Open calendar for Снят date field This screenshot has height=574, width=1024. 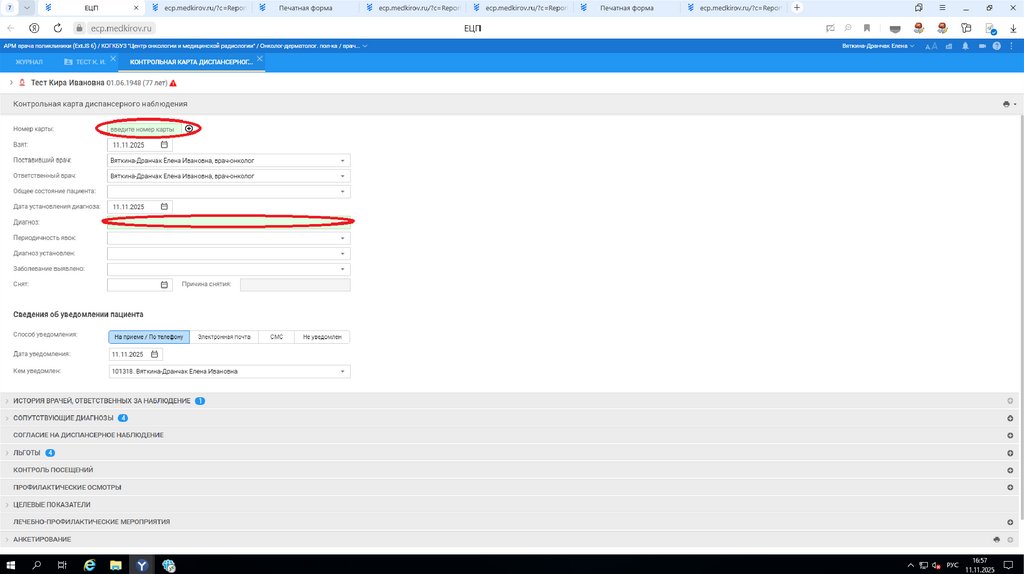pyautogui.click(x=164, y=285)
